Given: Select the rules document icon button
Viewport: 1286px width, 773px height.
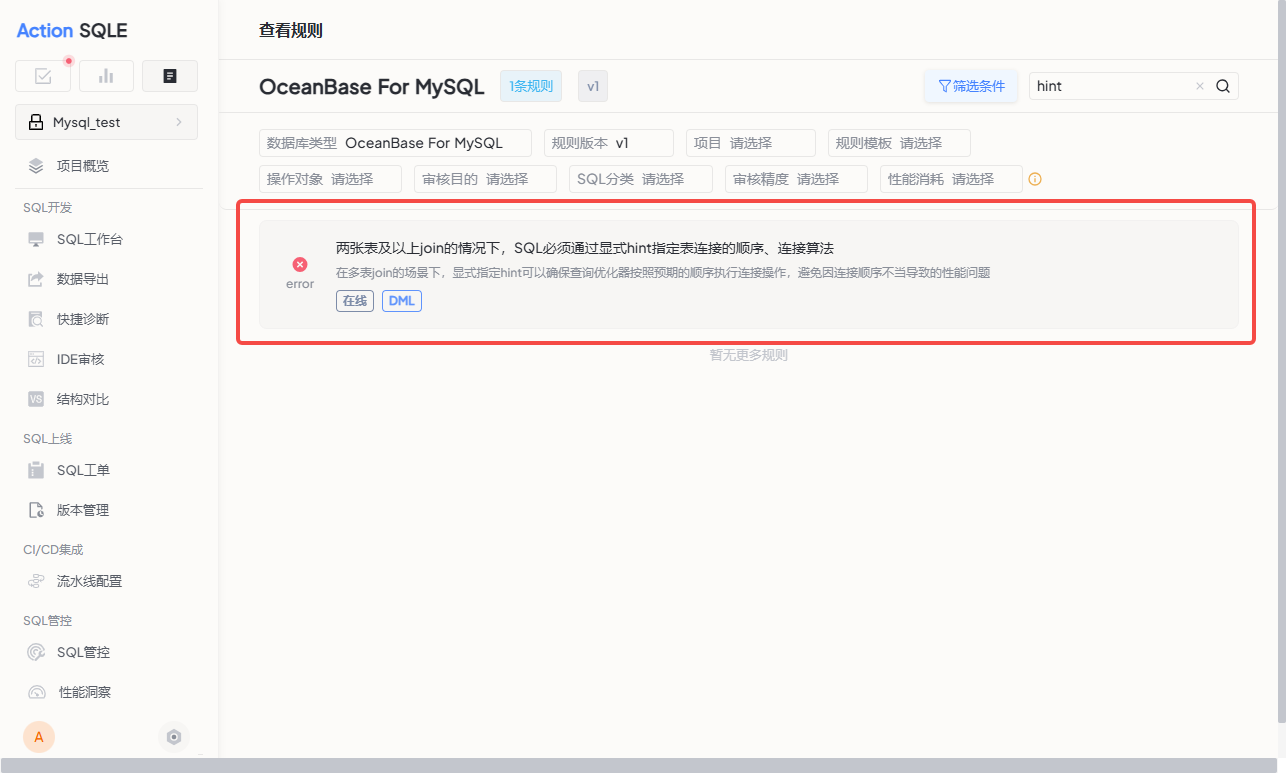Looking at the screenshot, I should (169, 76).
